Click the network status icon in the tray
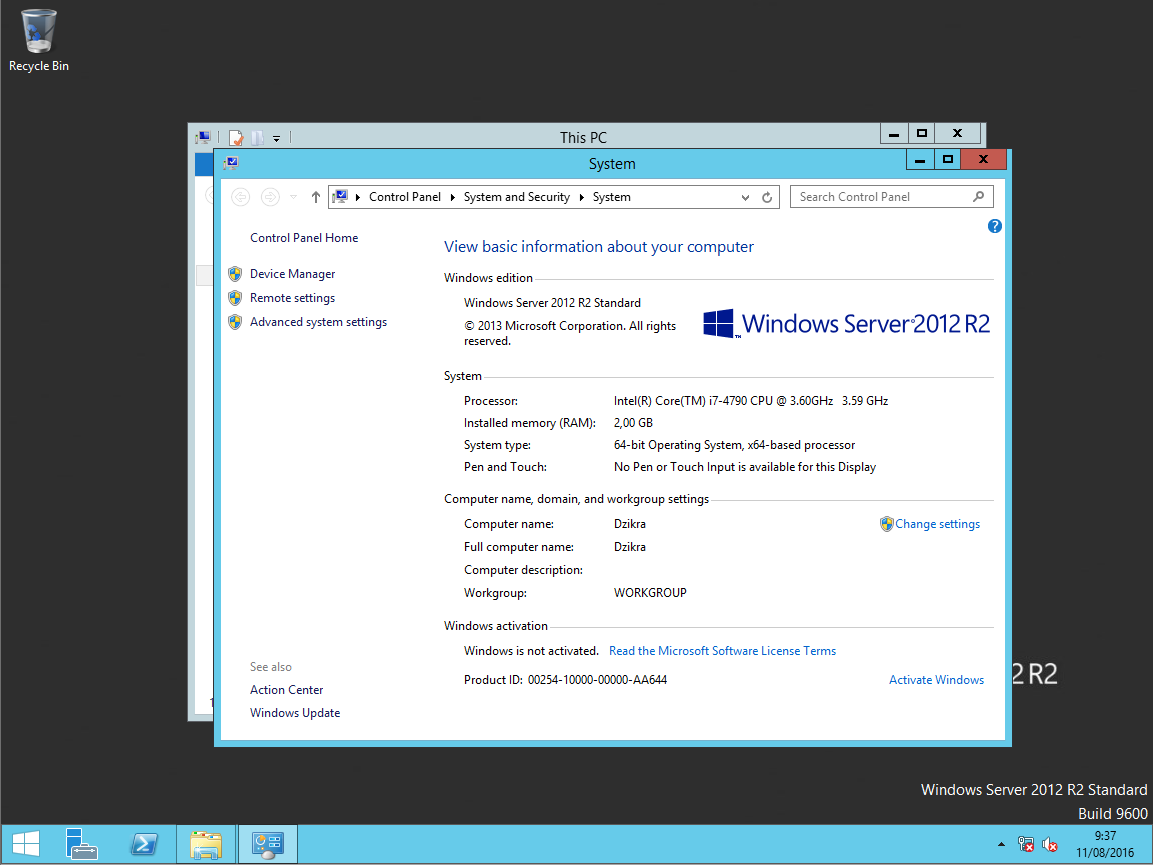 point(1026,845)
